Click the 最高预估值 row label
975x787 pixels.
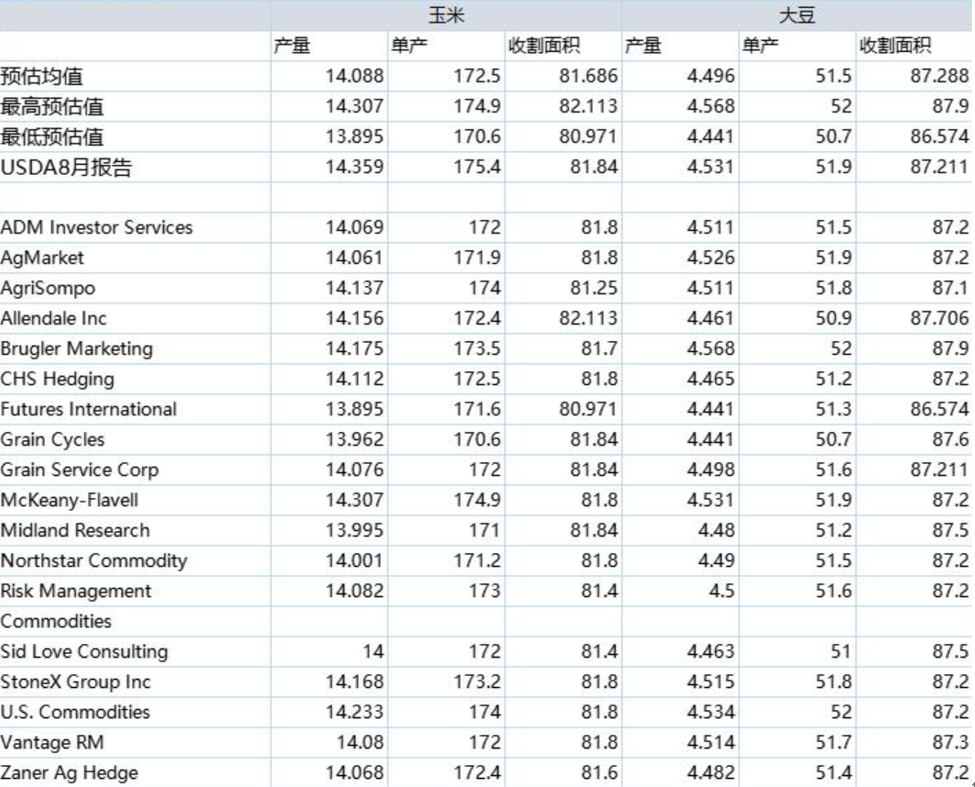[x=52, y=106]
